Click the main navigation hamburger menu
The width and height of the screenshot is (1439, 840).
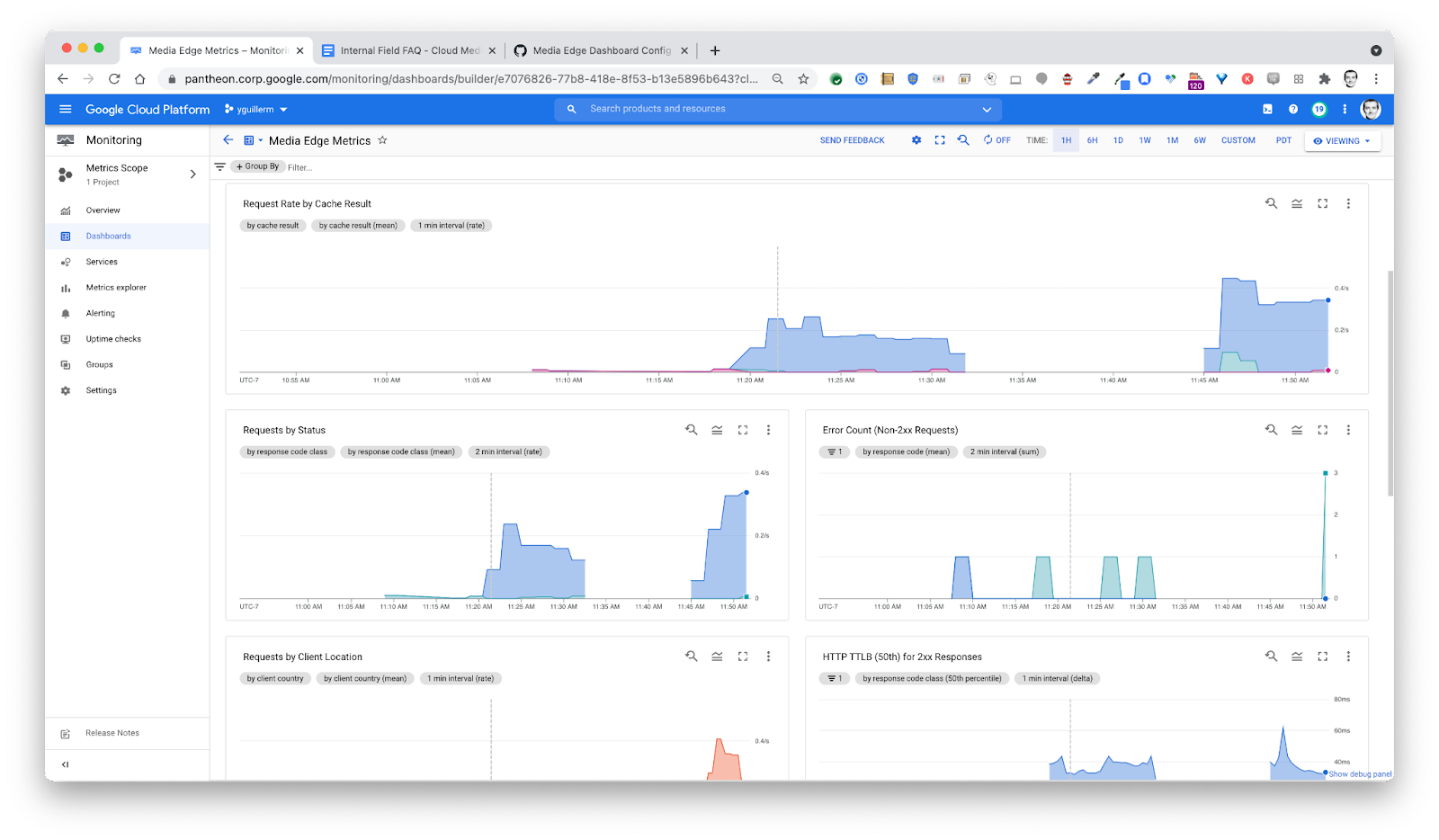pos(65,109)
